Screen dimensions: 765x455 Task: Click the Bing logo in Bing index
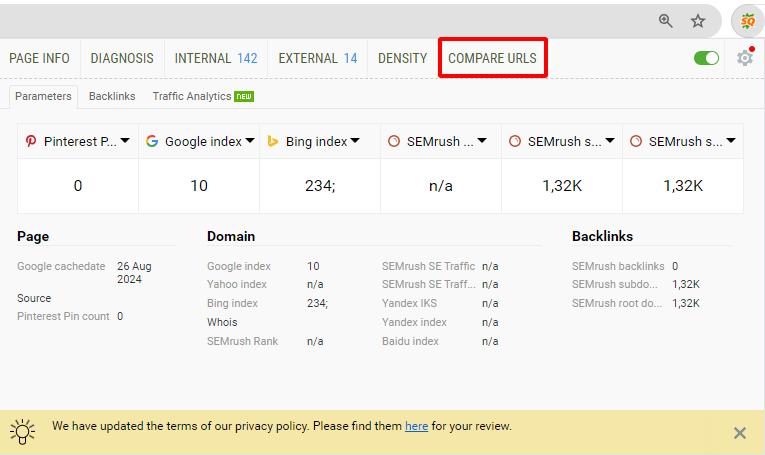coord(272,142)
